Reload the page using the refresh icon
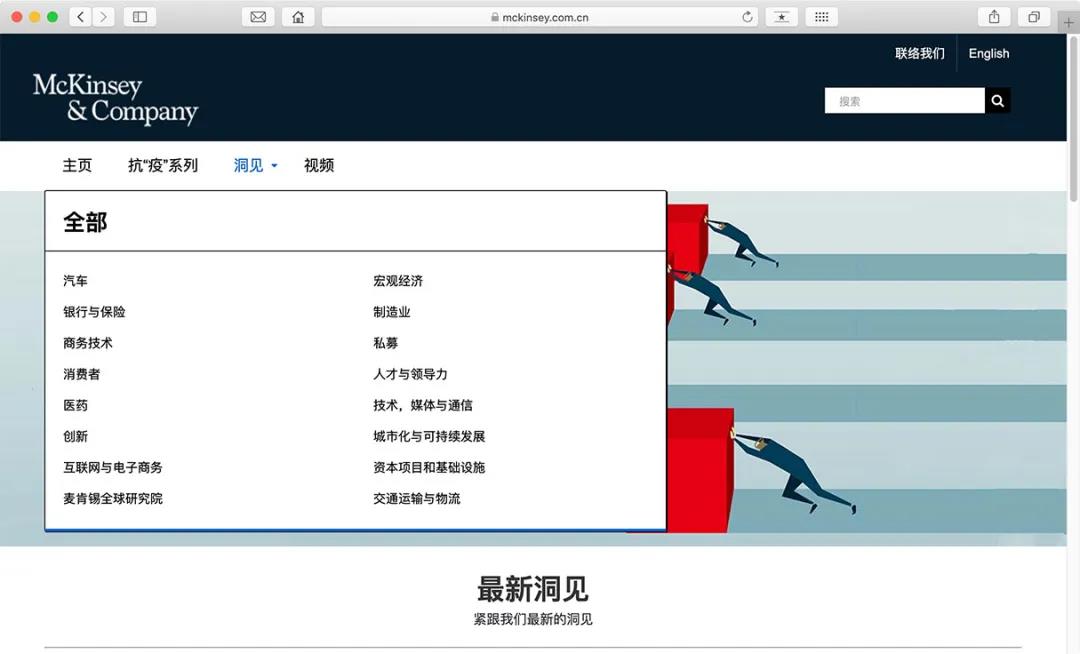Image resolution: width=1080 pixels, height=654 pixels. pos(746,16)
